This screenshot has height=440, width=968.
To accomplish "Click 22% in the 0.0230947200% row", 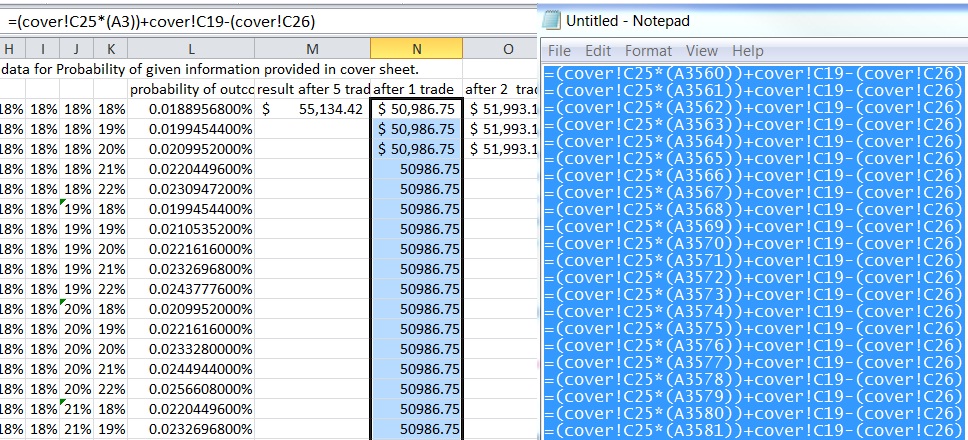I will tap(111, 189).
